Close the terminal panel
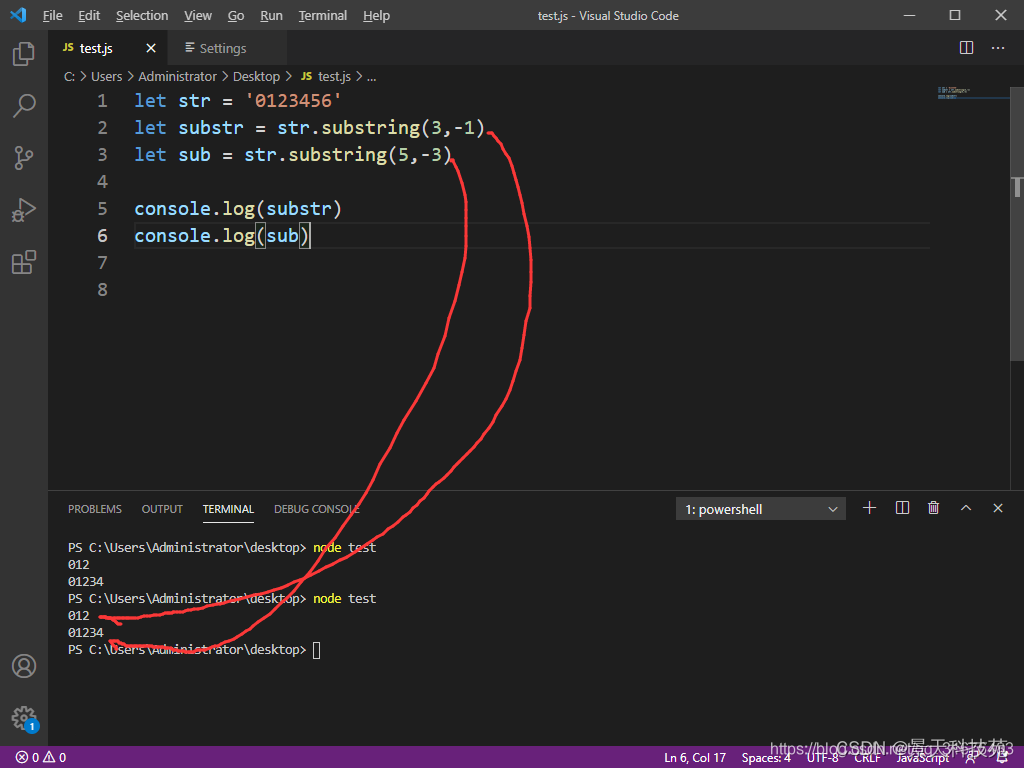 pos(998,508)
